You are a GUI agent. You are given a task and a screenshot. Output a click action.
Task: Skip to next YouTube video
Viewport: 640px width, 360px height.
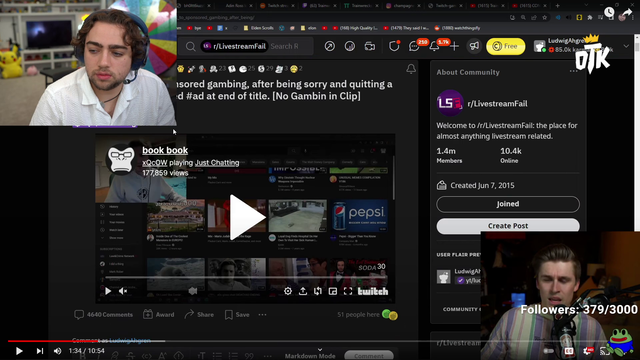(40, 351)
